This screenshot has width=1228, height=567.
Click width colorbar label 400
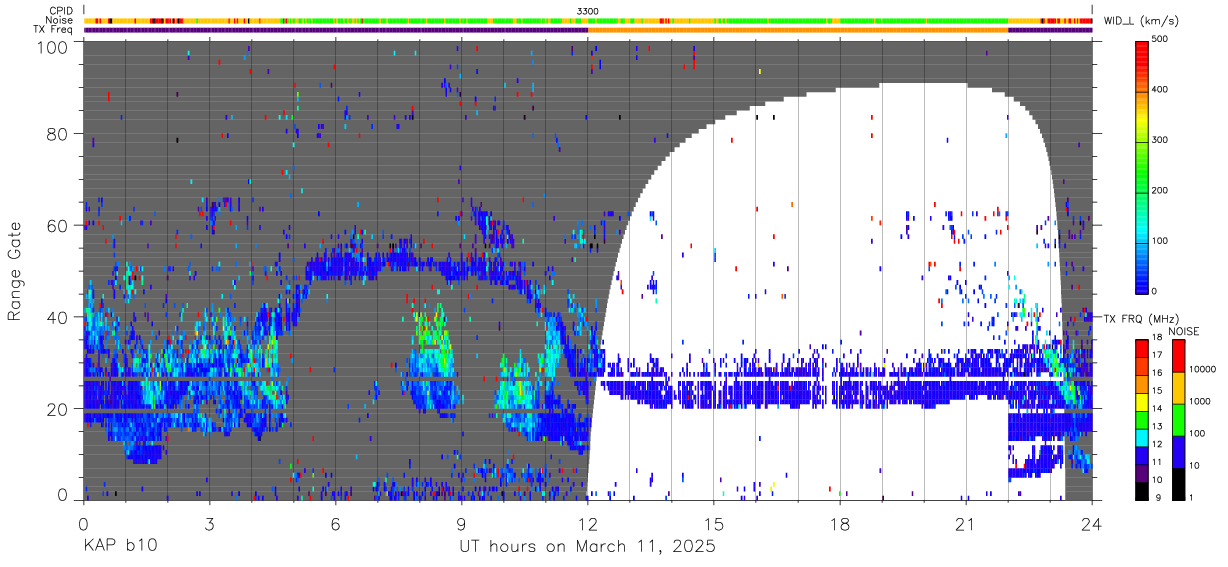pos(1159,90)
